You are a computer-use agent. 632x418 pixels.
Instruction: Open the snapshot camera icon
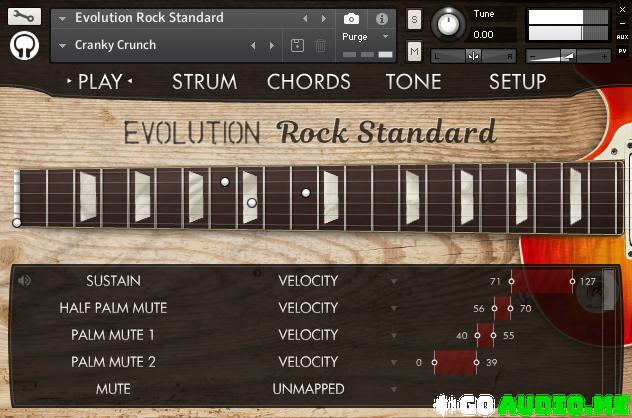352,19
